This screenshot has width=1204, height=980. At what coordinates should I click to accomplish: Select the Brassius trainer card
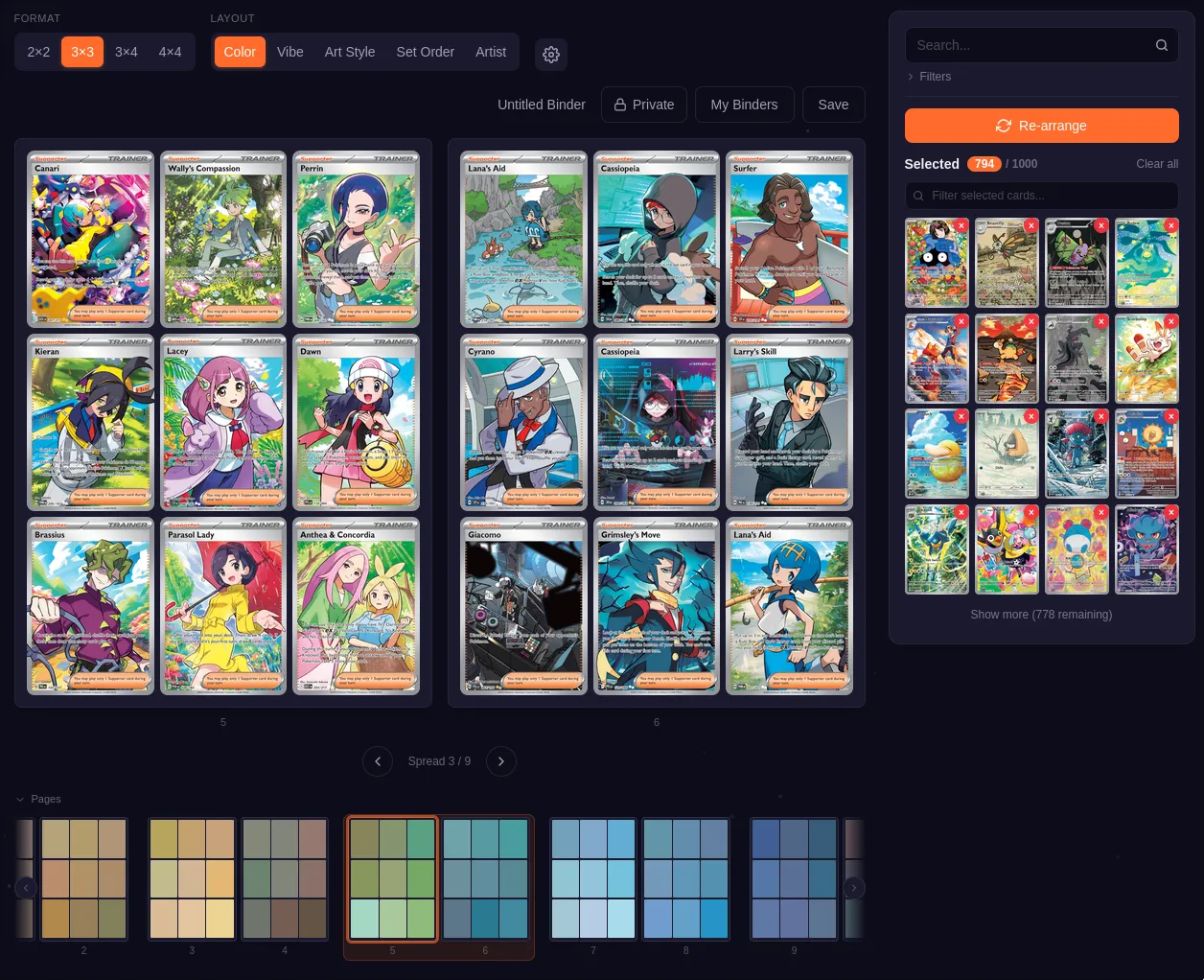tap(90, 606)
